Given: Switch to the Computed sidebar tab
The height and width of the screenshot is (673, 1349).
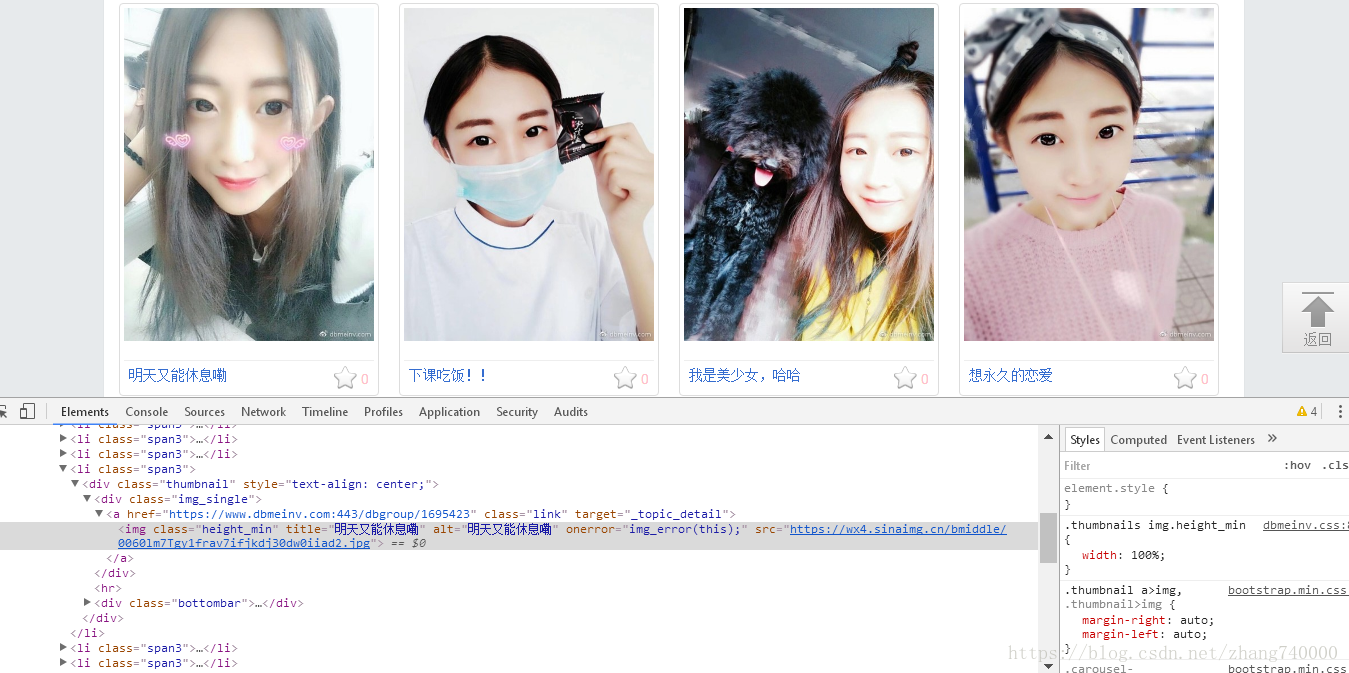Looking at the screenshot, I should tap(1139, 439).
